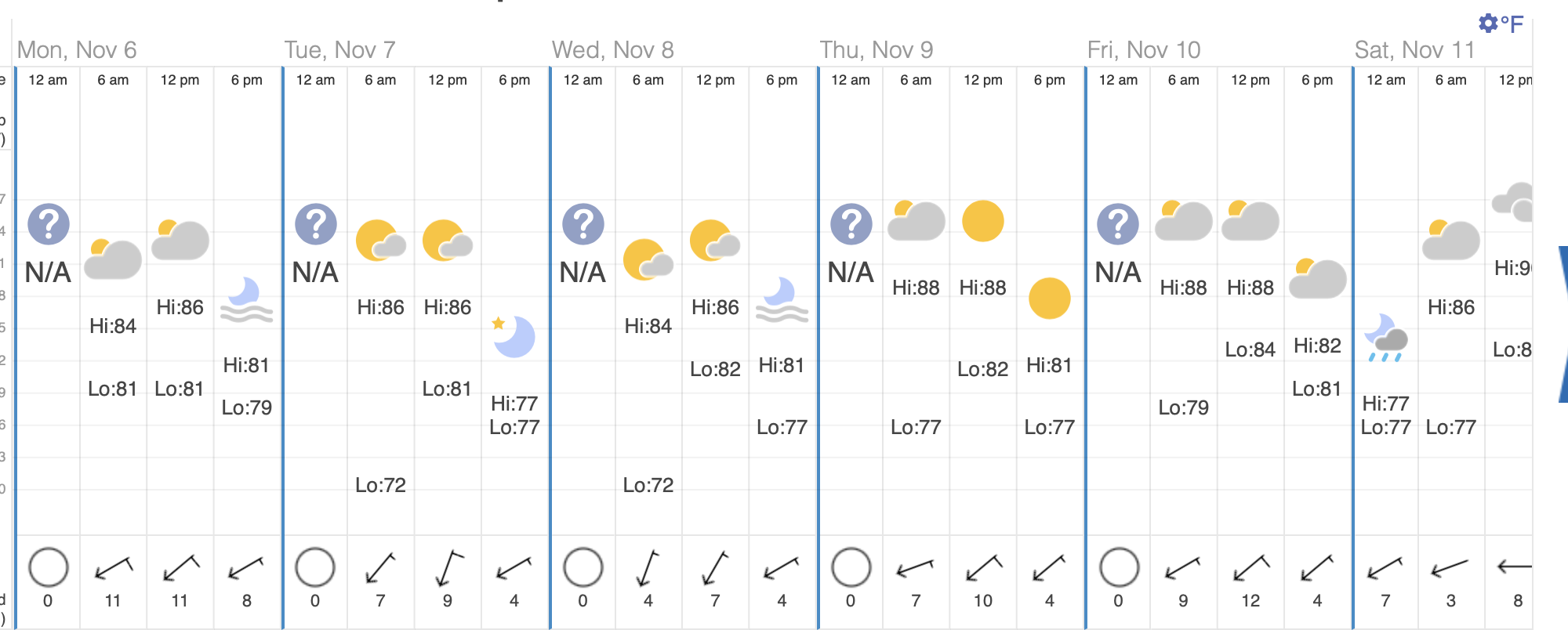Screen dimensions: 1568x630
Task: Click Friday 6 pm partly cloudy icon
Action: click(1317, 278)
